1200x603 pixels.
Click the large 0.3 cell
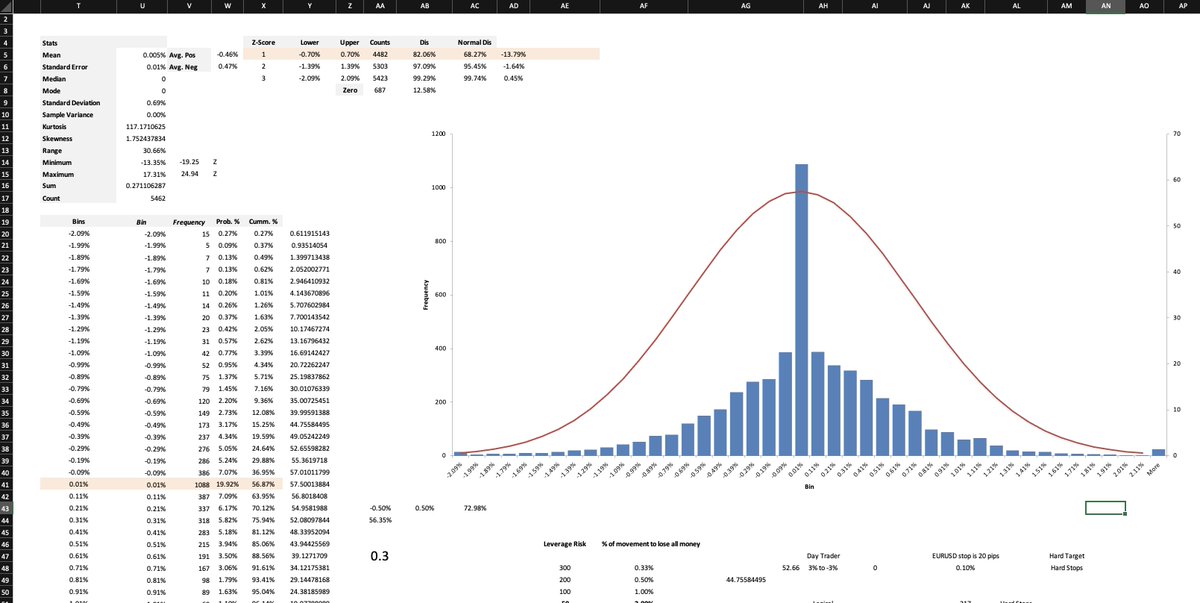379,555
